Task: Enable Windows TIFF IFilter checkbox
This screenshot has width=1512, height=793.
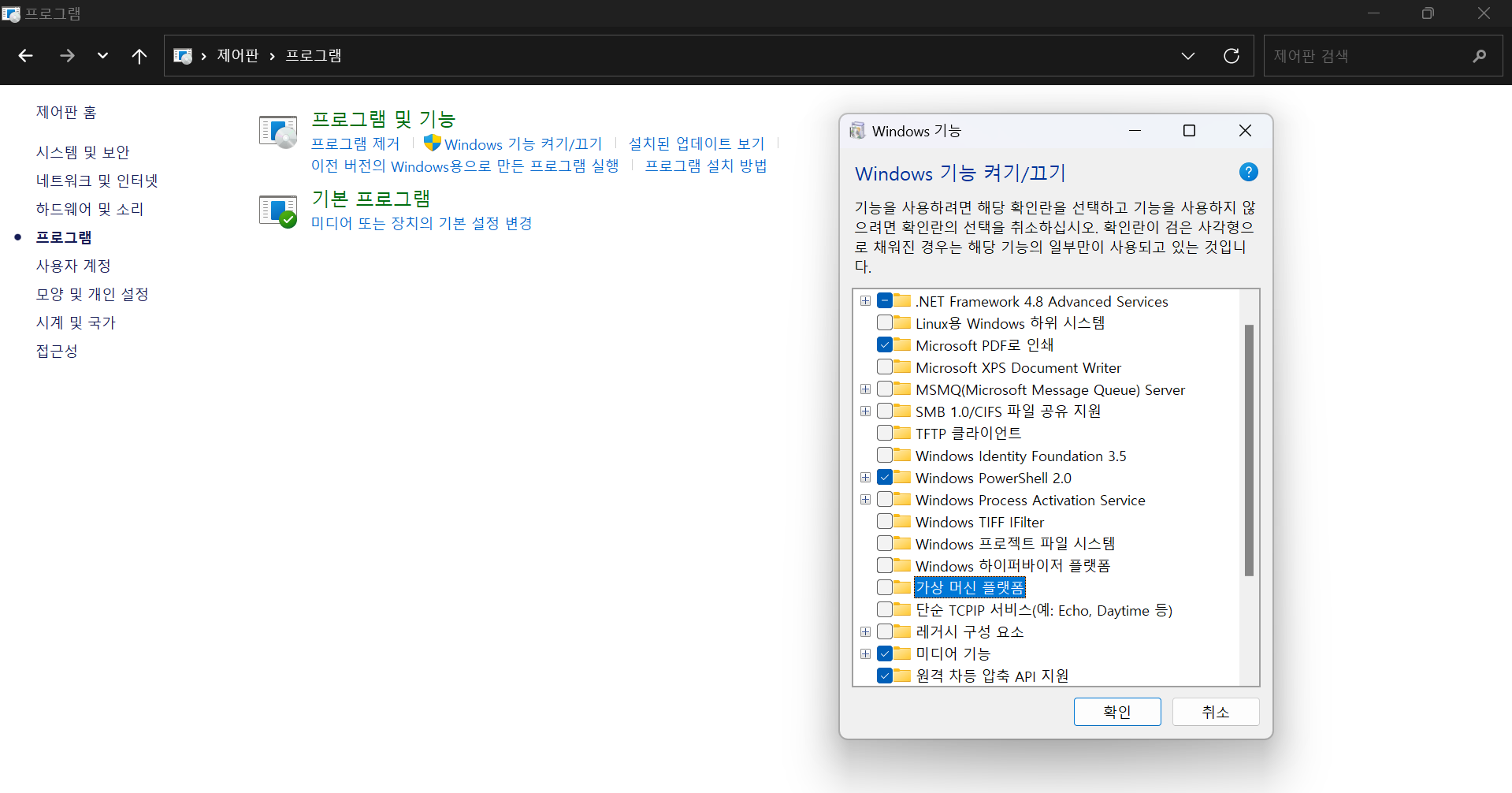Action: (885, 521)
